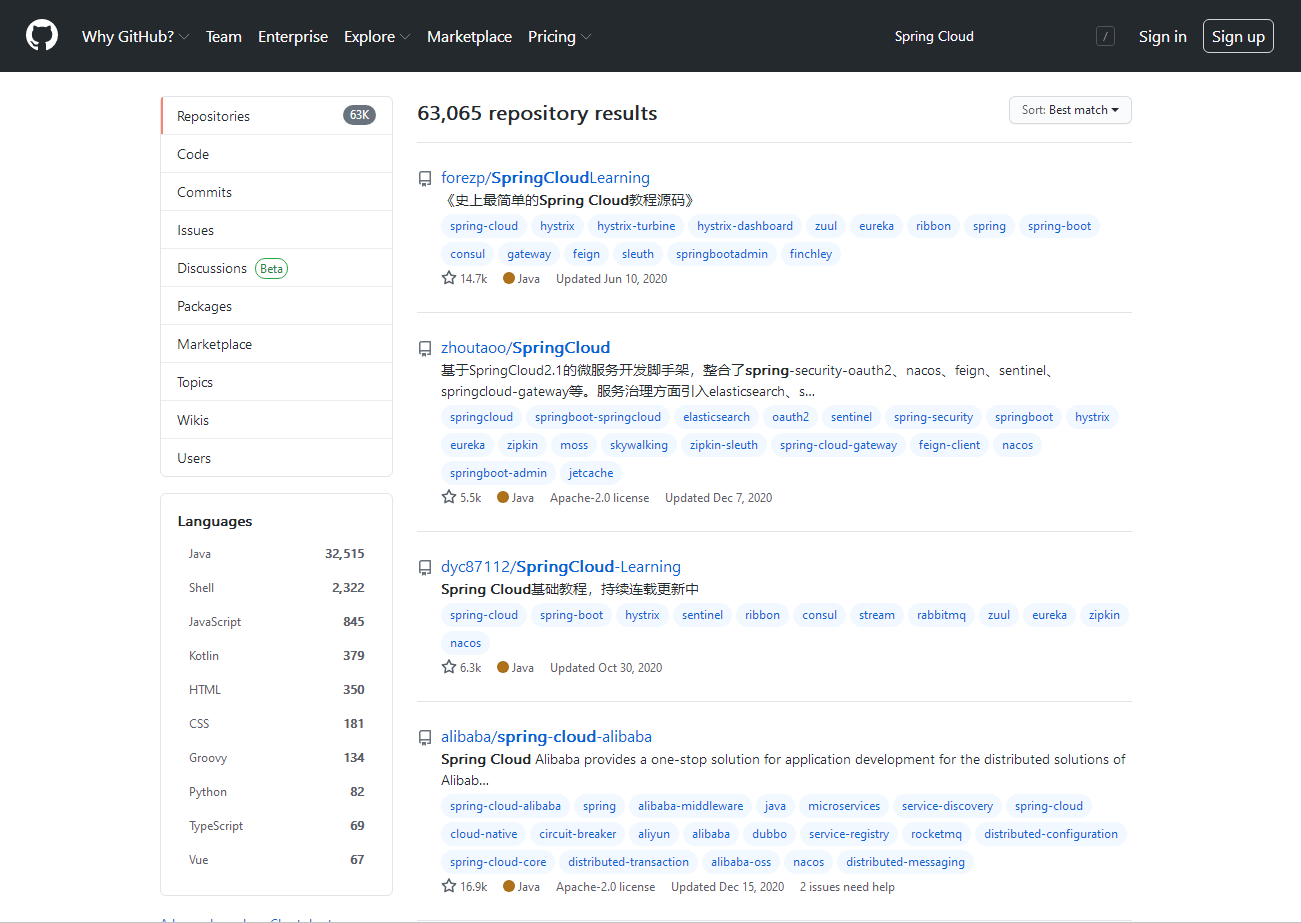
Task: Open the 2 issues need help link
Action: [x=847, y=887]
